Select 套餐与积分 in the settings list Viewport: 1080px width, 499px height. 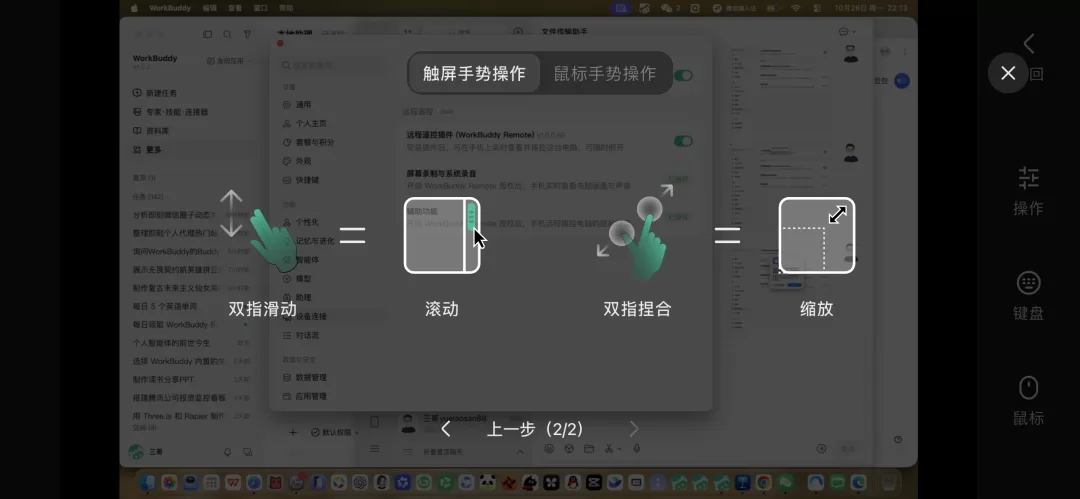tap(309, 142)
